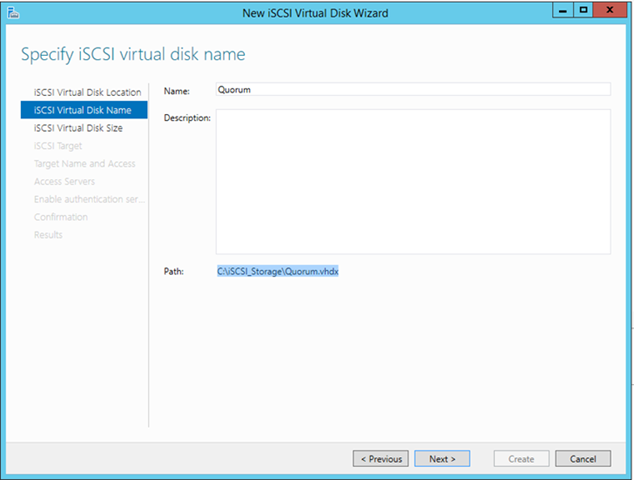The image size is (634, 480).
Task: Select the Confirmation step in the sidebar
Action: click(60, 217)
